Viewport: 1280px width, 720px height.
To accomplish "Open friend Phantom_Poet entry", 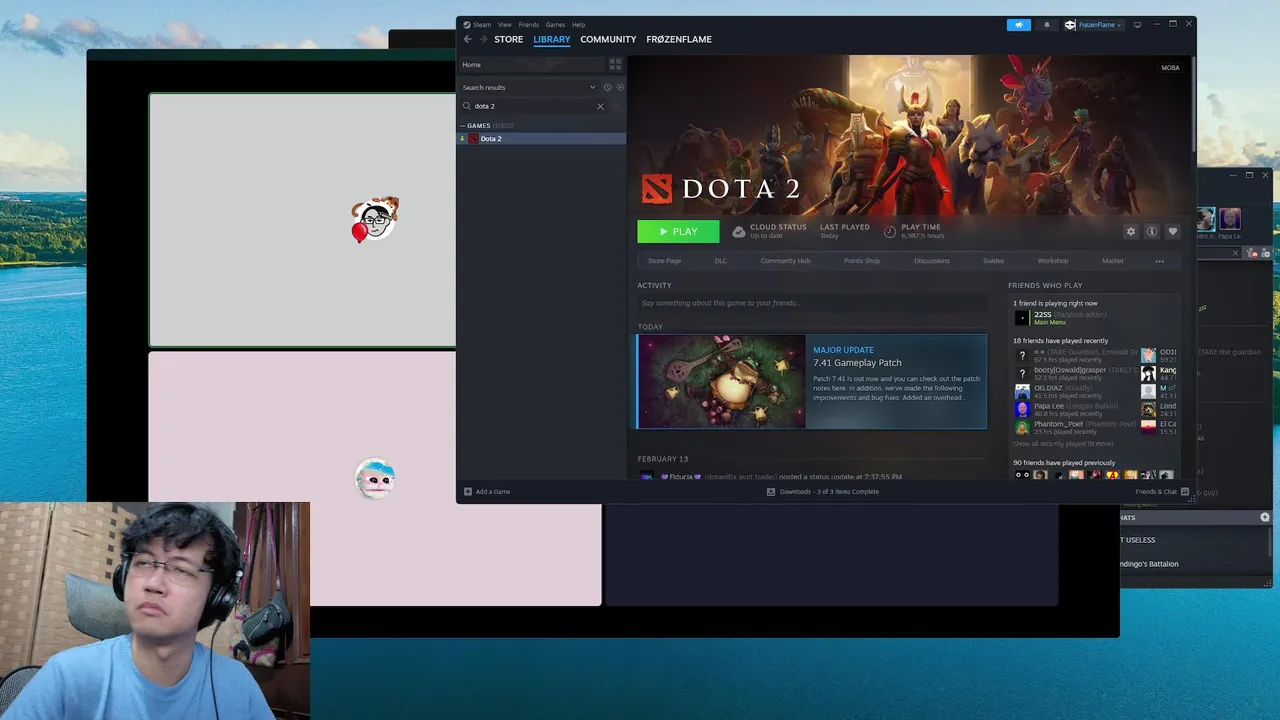I will (x=1076, y=427).
